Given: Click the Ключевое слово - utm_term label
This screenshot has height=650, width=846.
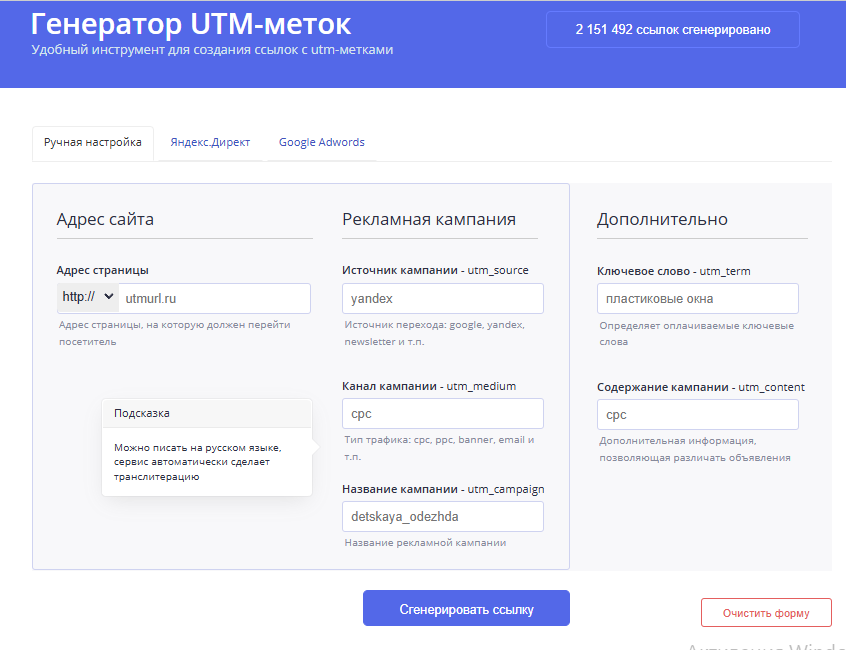Looking at the screenshot, I should coord(673,271).
